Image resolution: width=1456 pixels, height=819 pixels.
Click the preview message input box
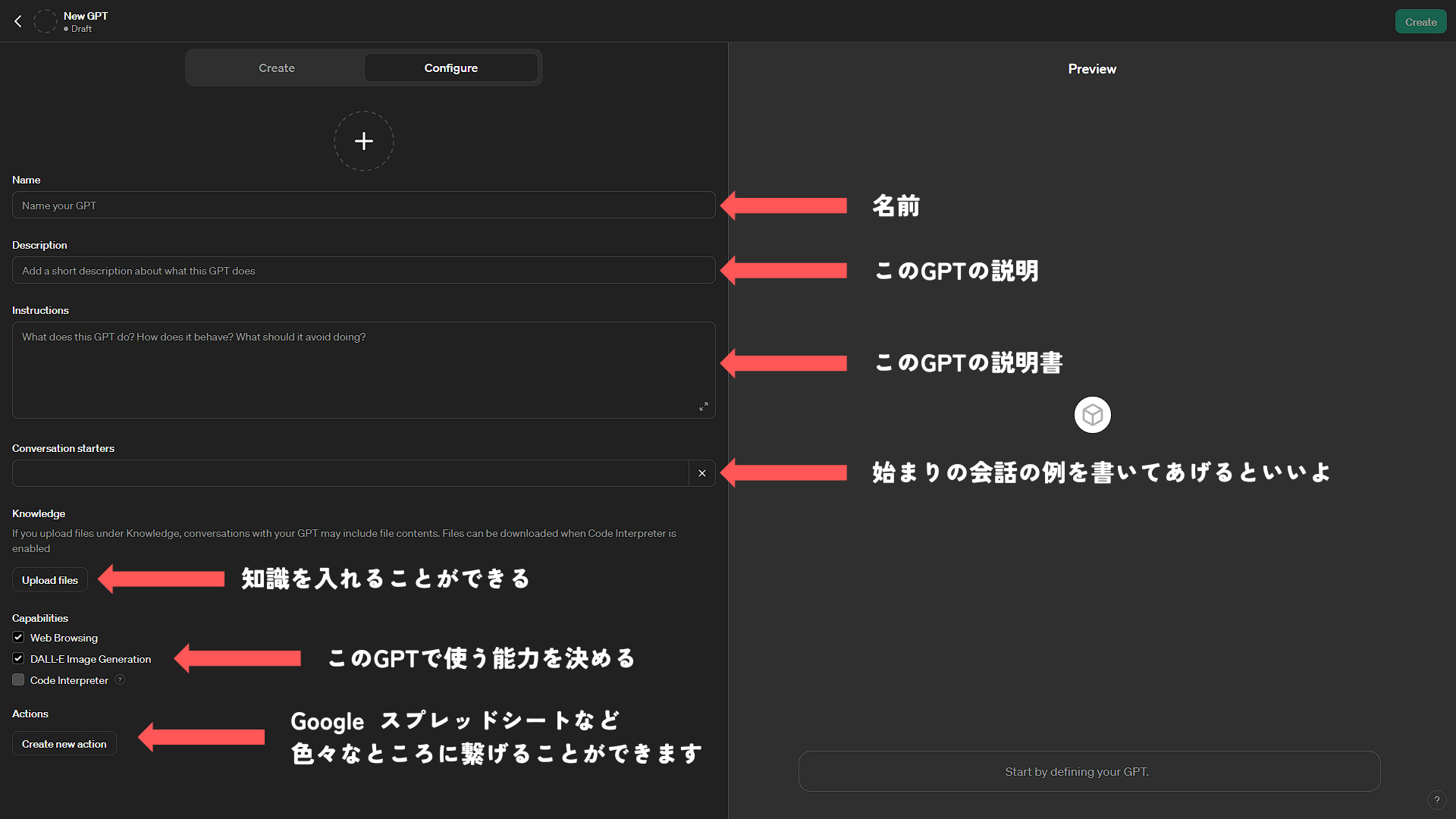(x=1089, y=771)
